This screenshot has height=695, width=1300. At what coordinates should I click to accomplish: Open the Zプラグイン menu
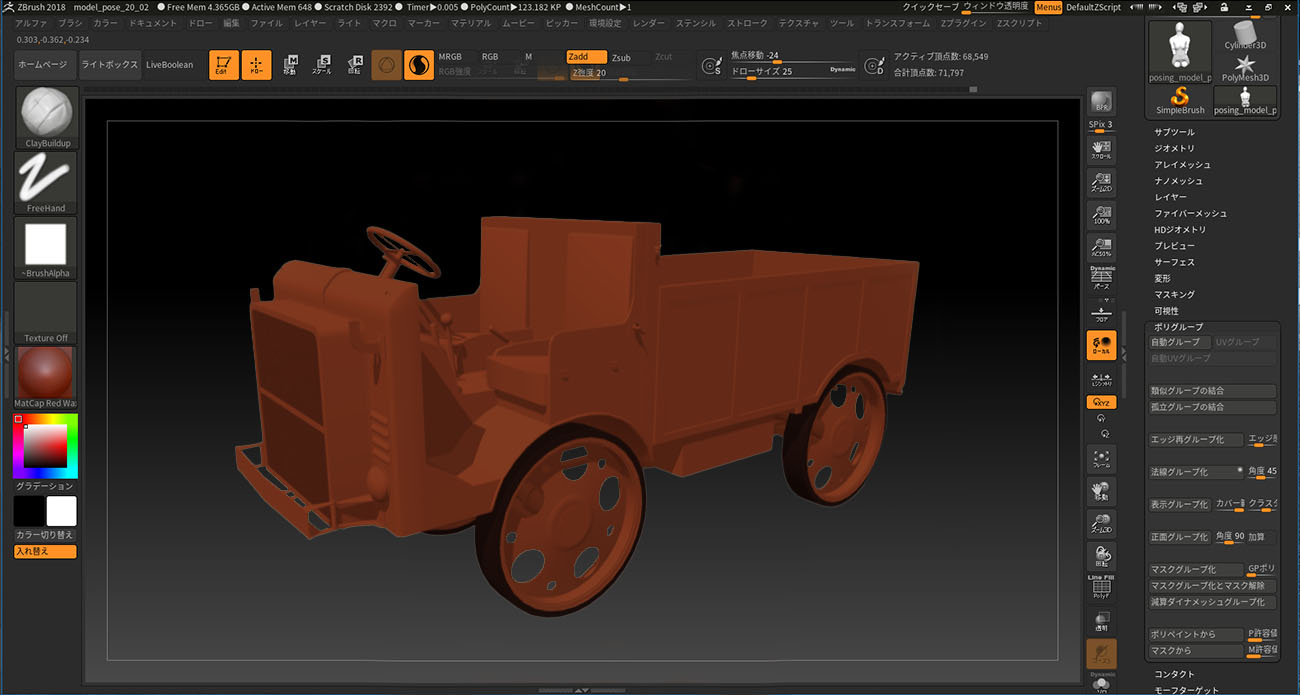pyautogui.click(x=964, y=22)
